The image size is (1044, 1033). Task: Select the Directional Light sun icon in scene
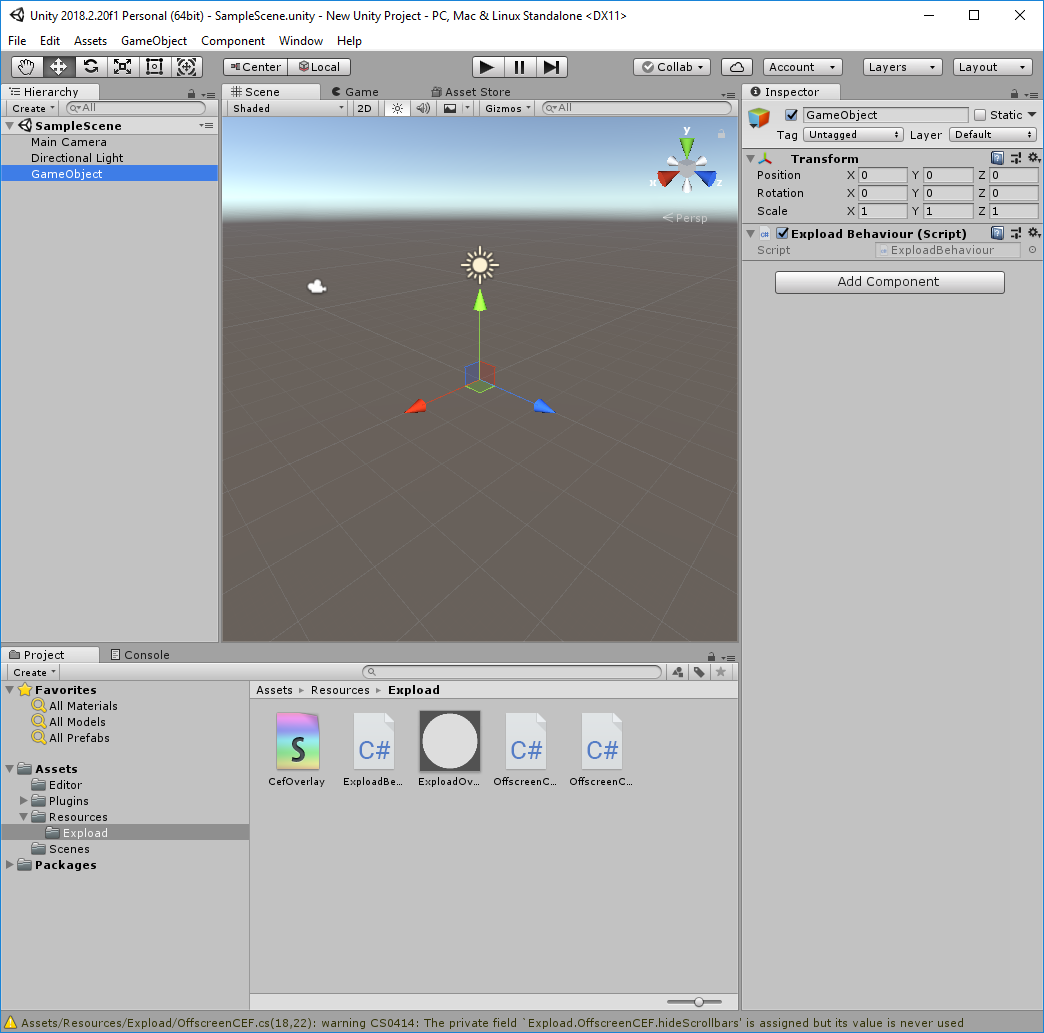click(479, 265)
